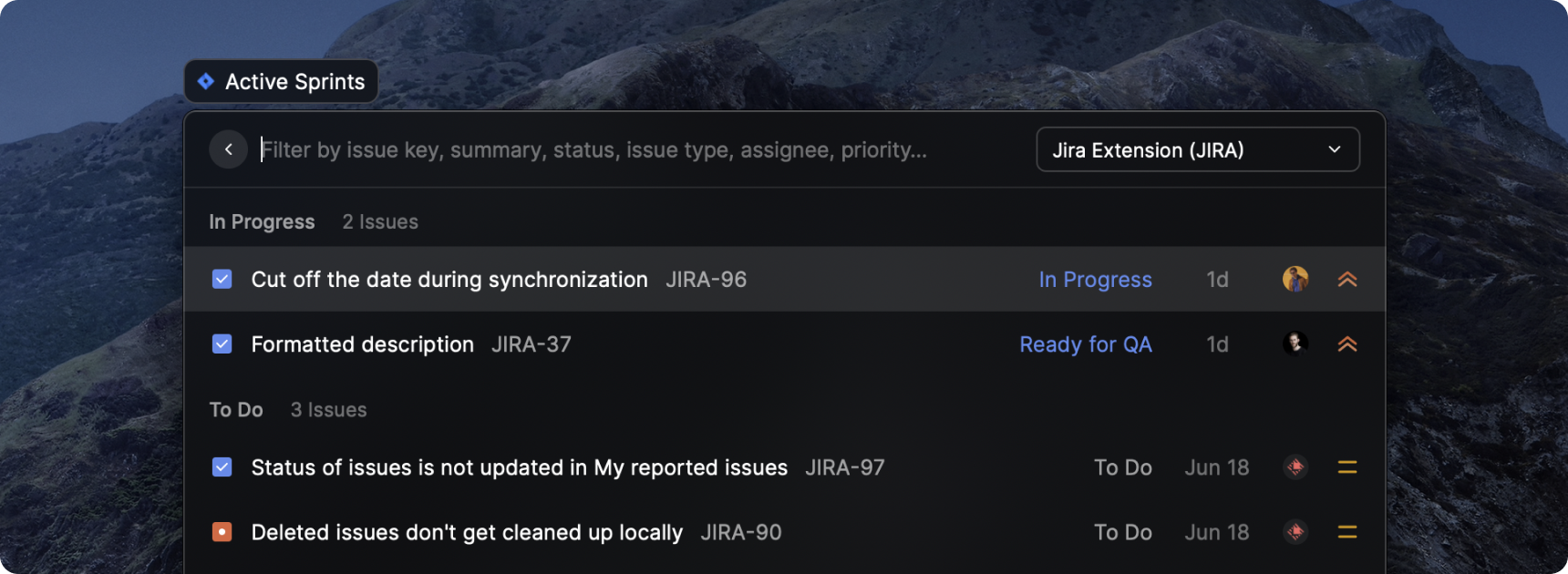Click 'To Do' status on JIRA-90 row
Viewport: 1568px width, 574px height.
point(1123,532)
